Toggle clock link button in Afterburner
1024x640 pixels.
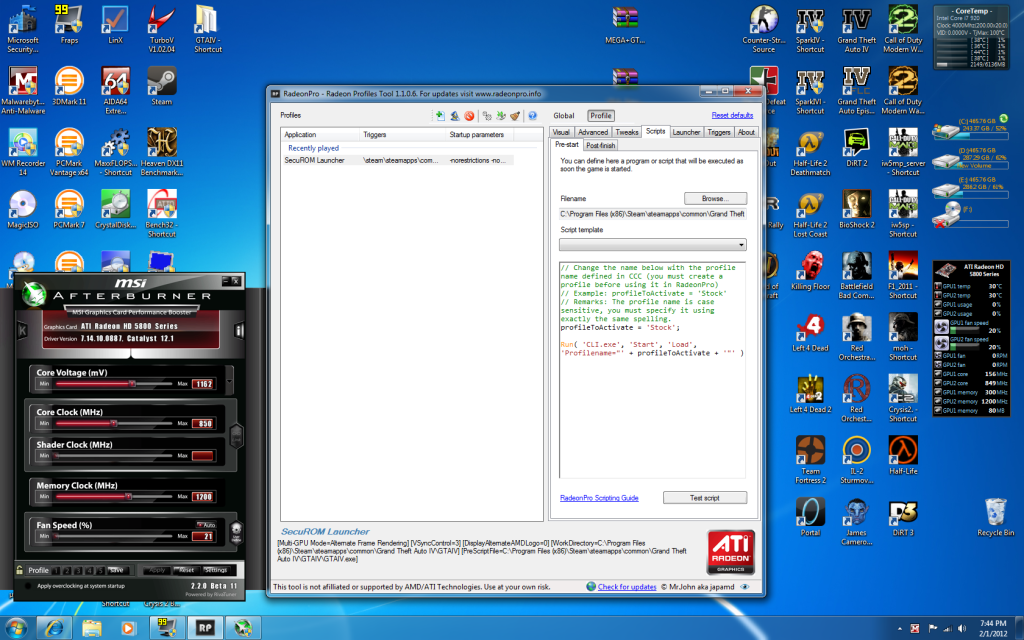(x=236, y=436)
